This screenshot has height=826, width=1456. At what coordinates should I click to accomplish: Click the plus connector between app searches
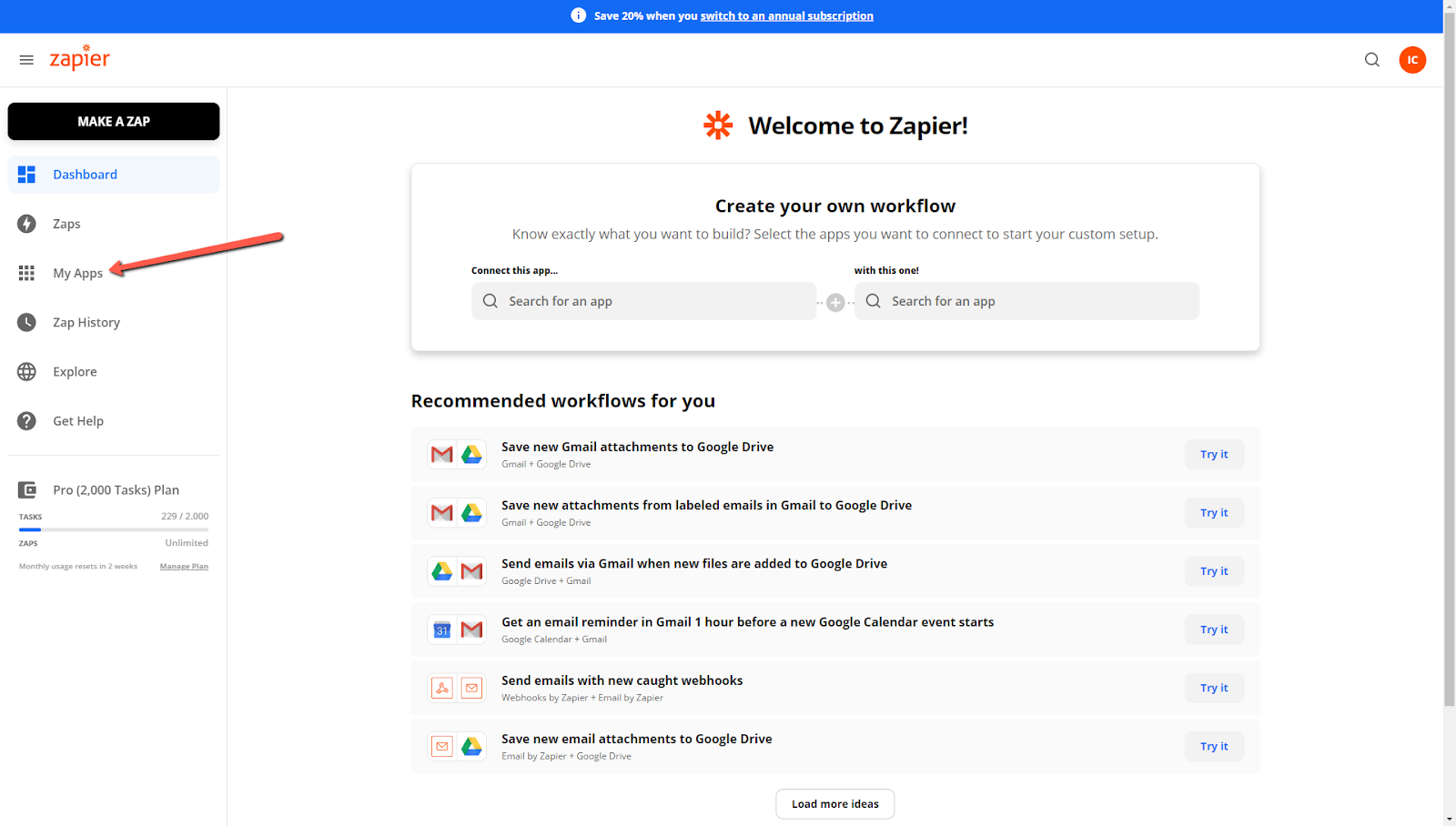click(x=835, y=303)
